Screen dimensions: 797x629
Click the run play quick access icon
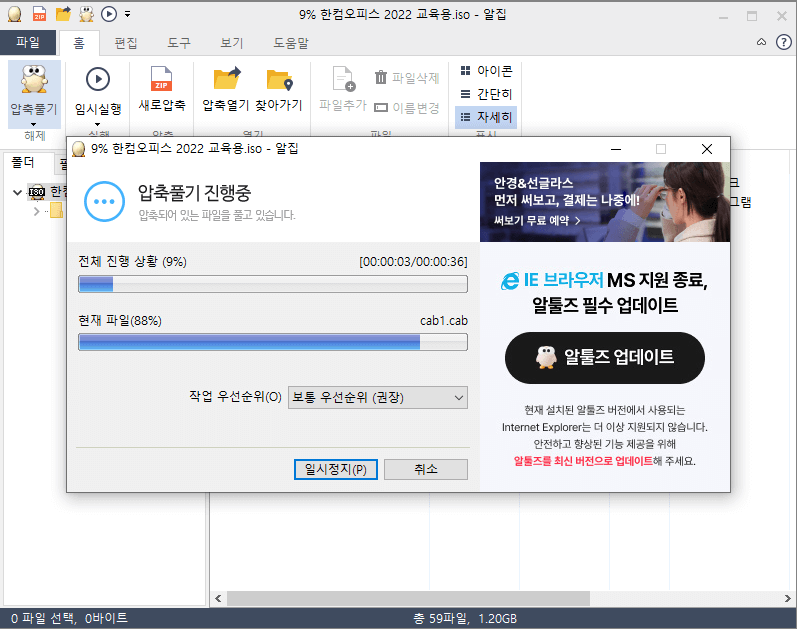[x=109, y=14]
